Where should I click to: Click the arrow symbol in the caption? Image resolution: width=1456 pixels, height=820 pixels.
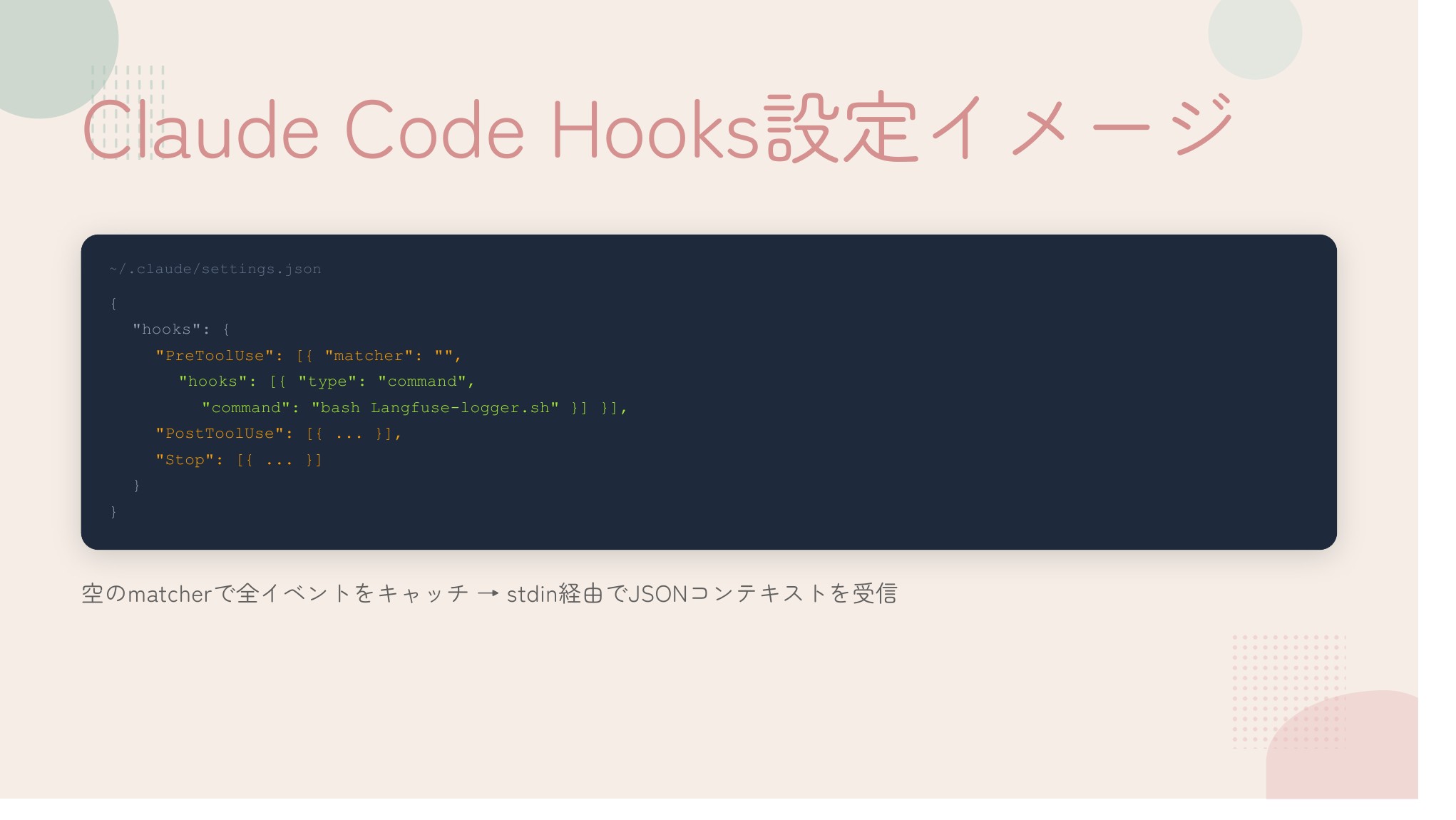(x=488, y=593)
